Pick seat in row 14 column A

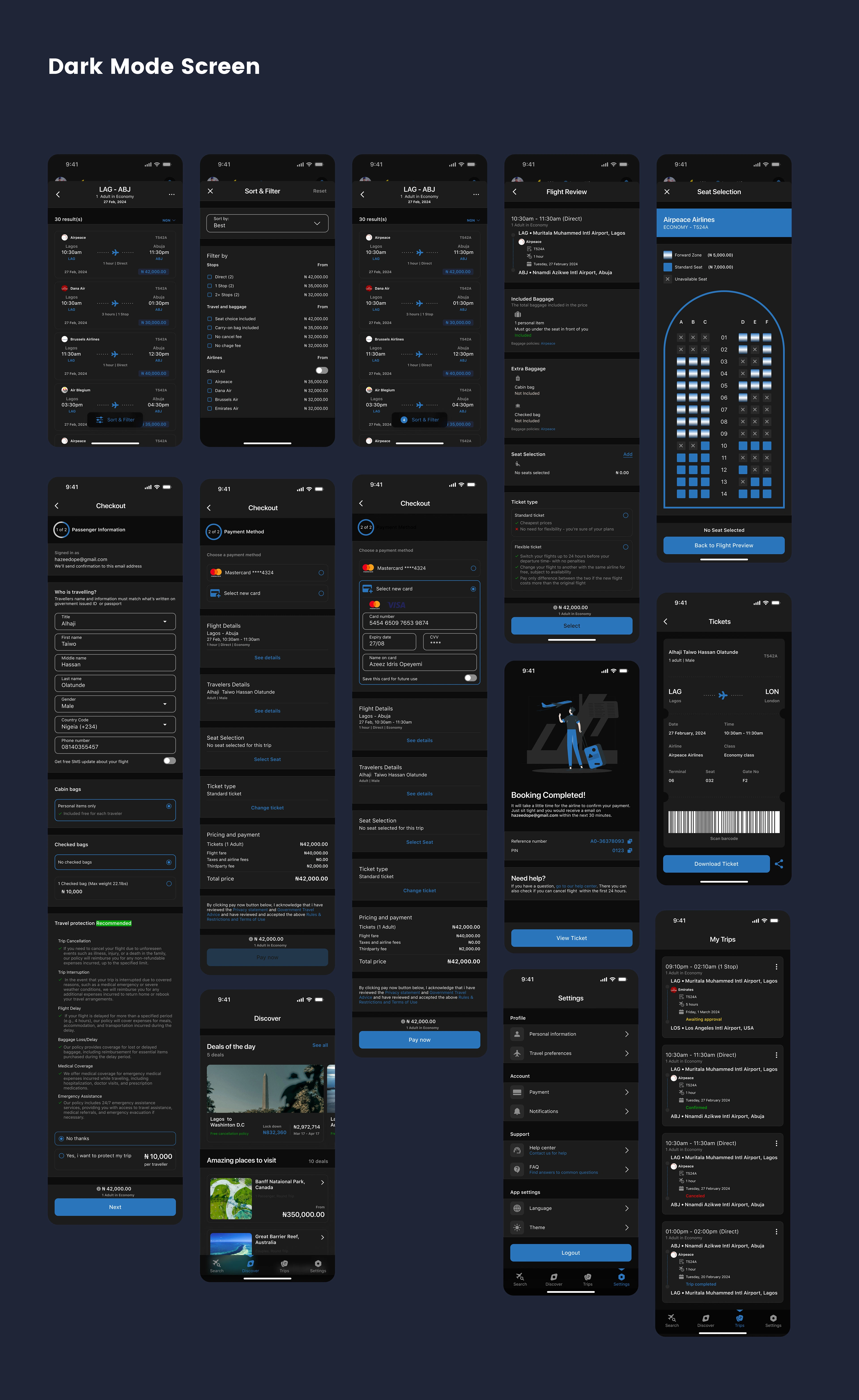tap(681, 494)
